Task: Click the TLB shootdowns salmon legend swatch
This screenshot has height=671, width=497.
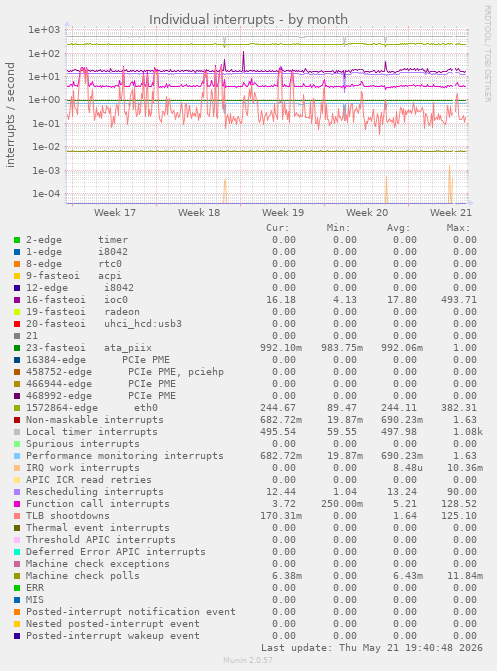Action: [x=17, y=516]
